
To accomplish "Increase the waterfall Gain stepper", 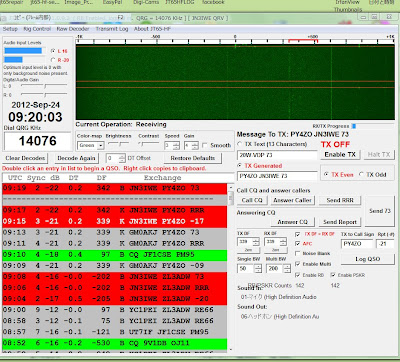I will (x=195, y=144).
